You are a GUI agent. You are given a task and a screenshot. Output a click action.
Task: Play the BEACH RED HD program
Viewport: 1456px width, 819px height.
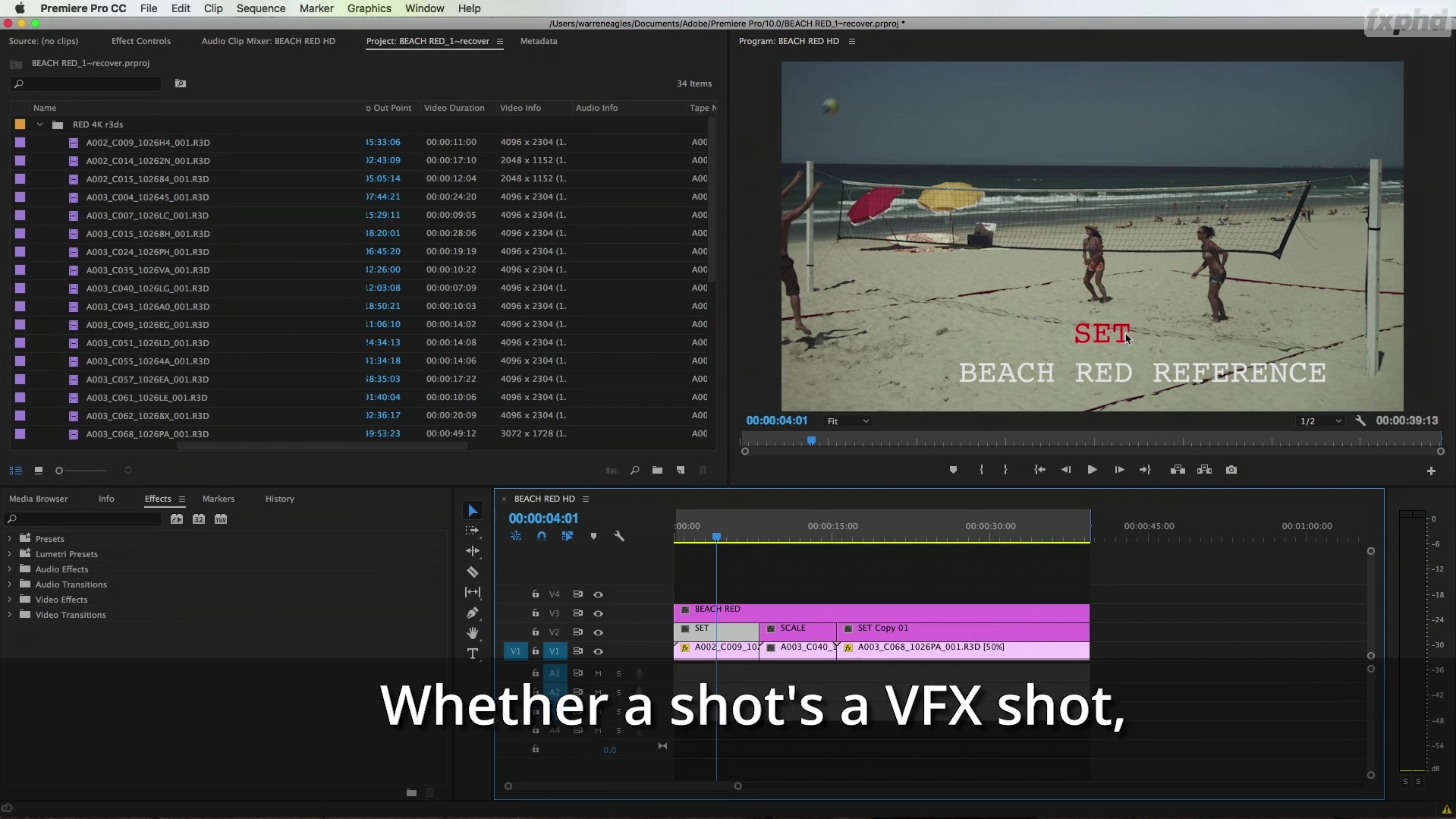pos(1092,470)
